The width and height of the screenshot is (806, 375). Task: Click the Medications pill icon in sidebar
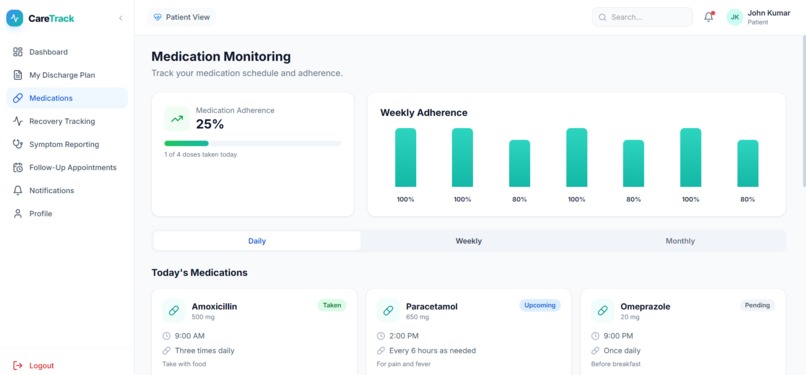tap(18, 98)
